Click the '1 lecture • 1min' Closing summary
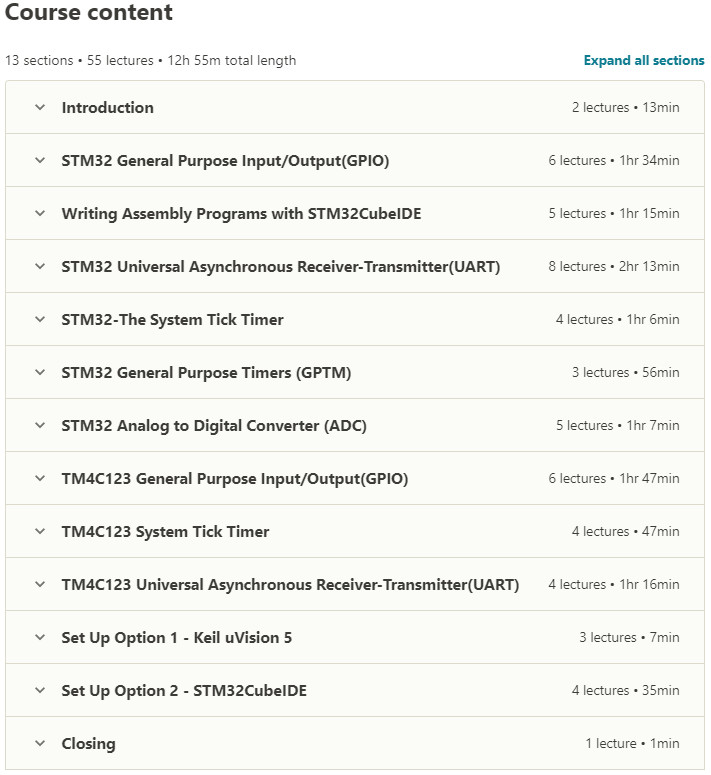This screenshot has width=711, height=775. tap(632, 744)
